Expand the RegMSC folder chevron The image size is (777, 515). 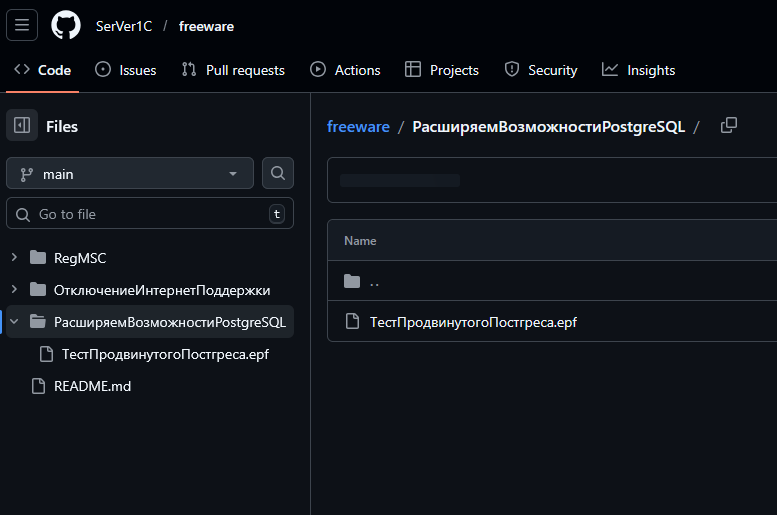click(14, 258)
